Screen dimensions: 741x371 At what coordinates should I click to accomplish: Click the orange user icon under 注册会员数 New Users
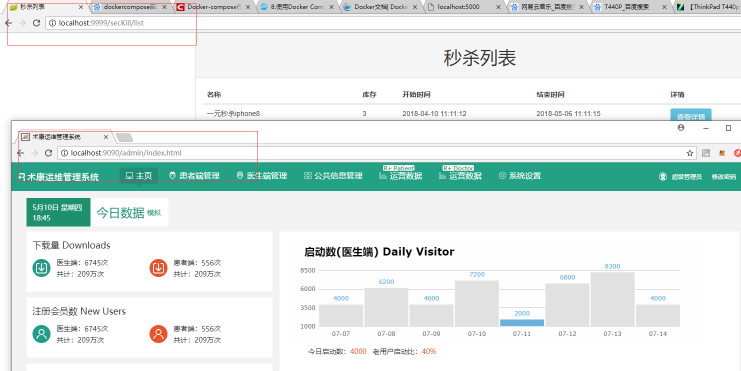pos(159,334)
